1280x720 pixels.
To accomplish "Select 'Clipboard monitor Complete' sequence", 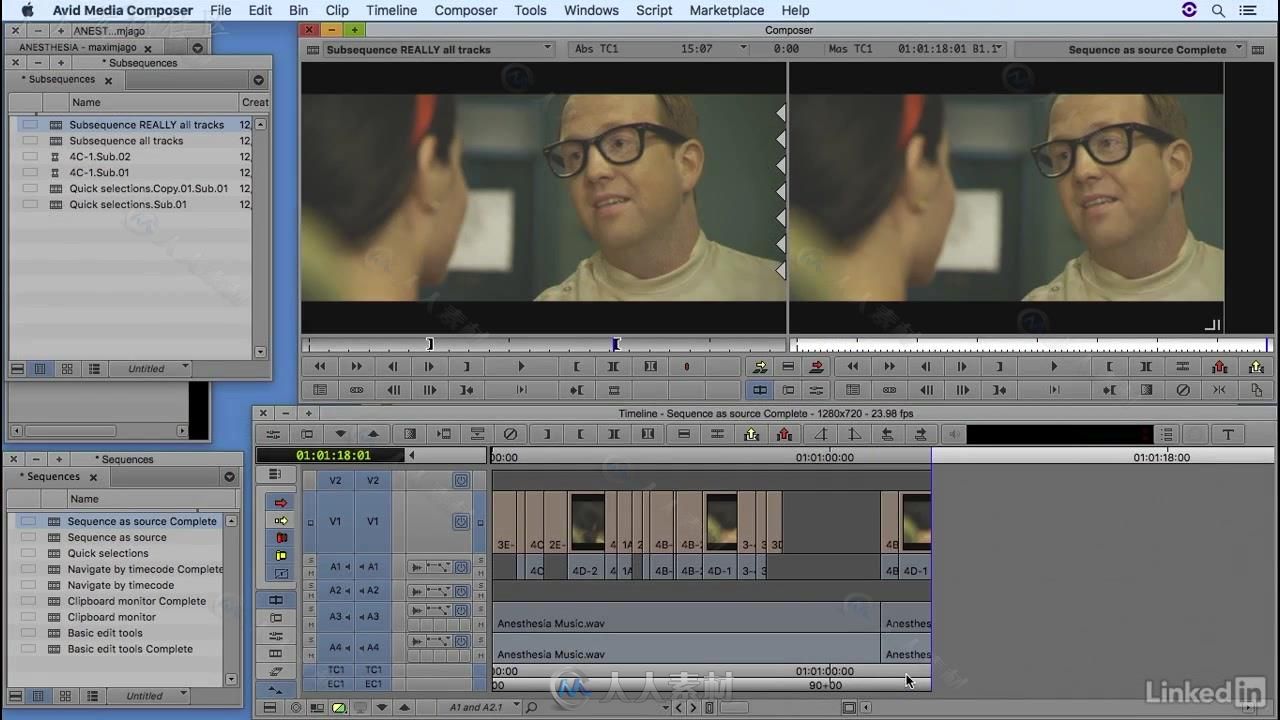I will click(137, 601).
